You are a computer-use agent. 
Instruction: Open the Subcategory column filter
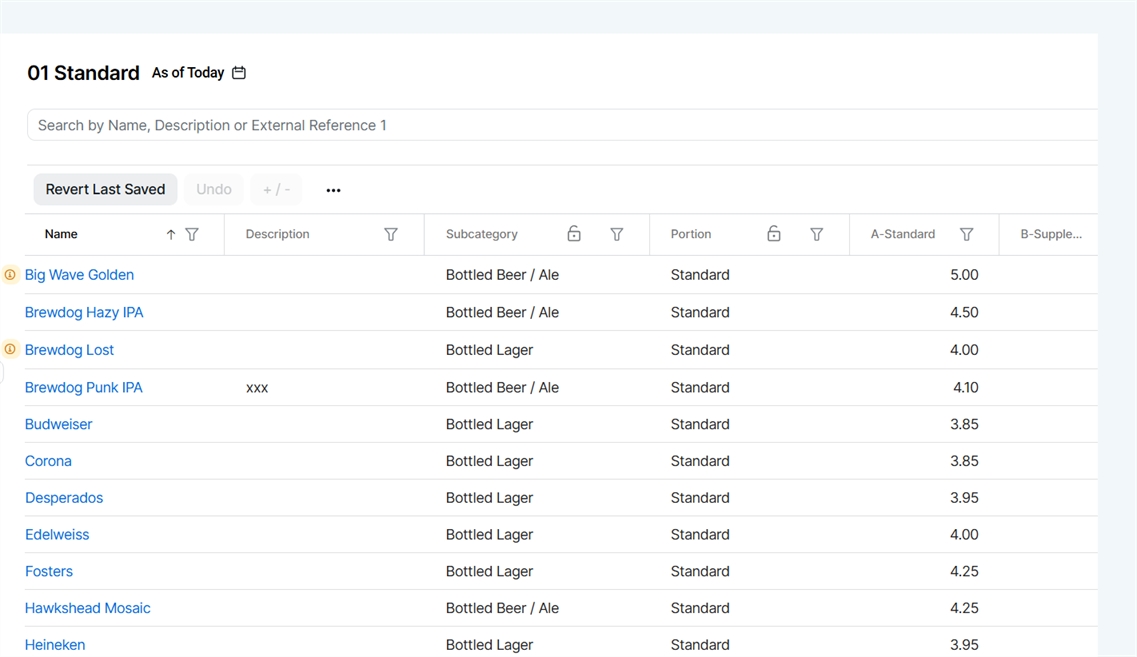click(x=617, y=234)
